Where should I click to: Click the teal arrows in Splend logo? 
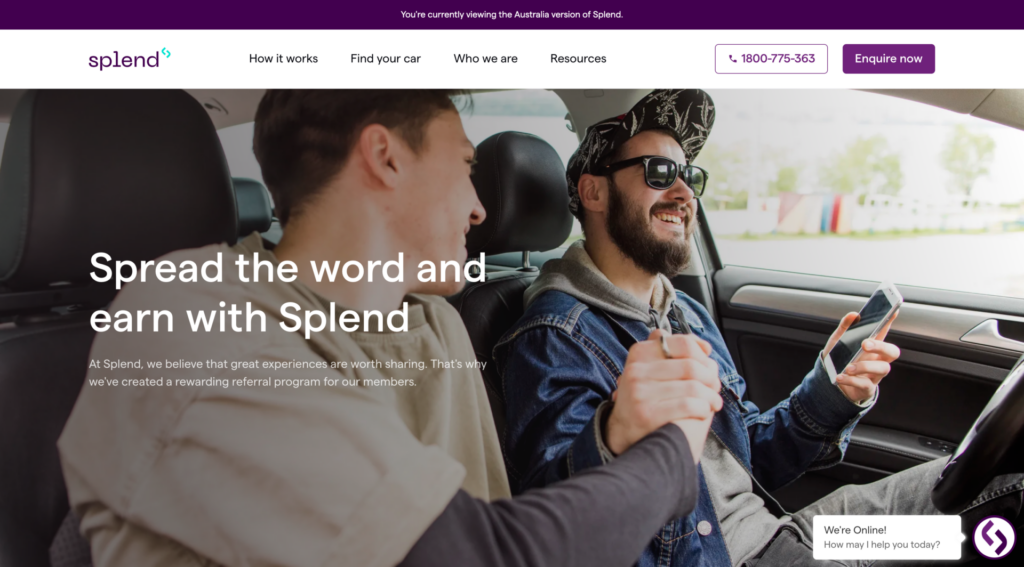pos(166,53)
